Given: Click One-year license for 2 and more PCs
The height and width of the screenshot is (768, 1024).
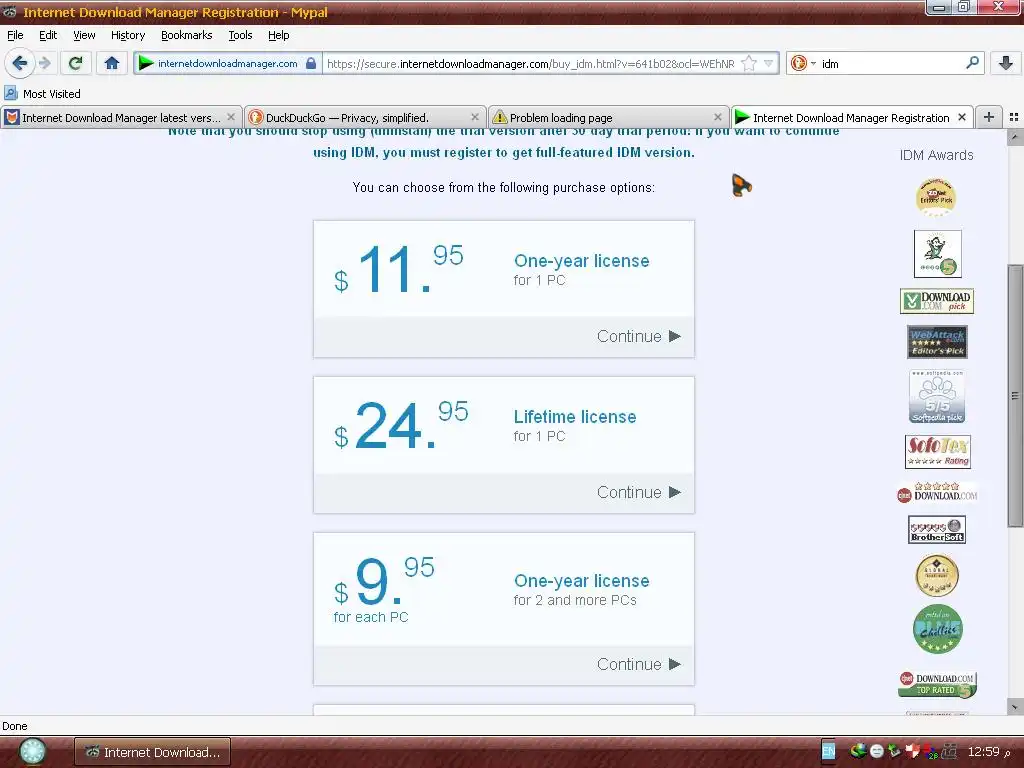Looking at the screenshot, I should coord(581,589).
